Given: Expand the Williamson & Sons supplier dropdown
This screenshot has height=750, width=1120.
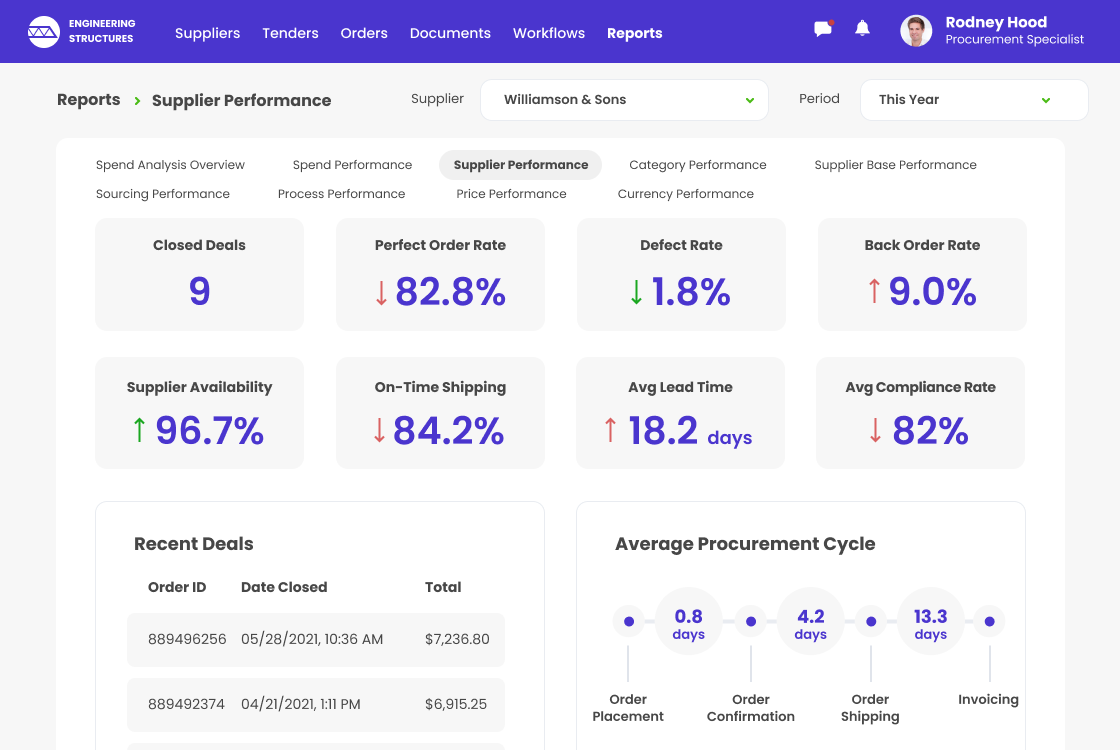Looking at the screenshot, I should click(x=624, y=100).
